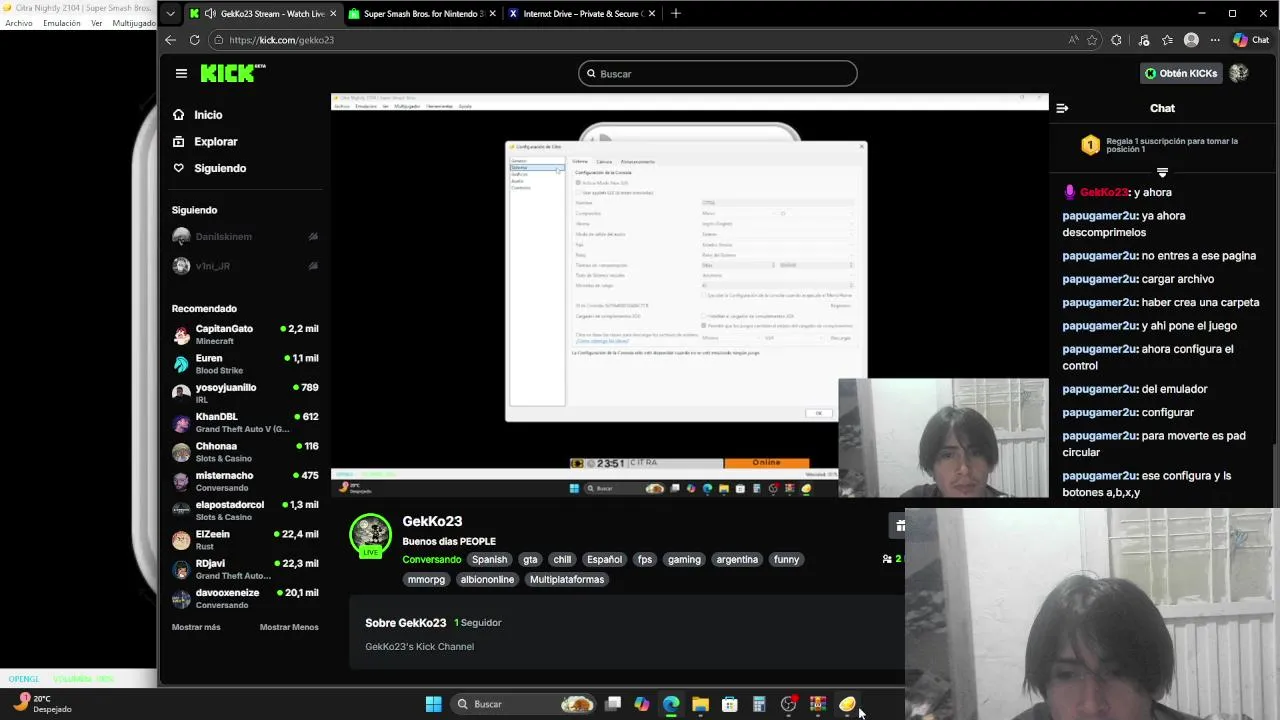The width and height of the screenshot is (1280, 720).
Task: Open the favorites list icon
Action: 1167,40
